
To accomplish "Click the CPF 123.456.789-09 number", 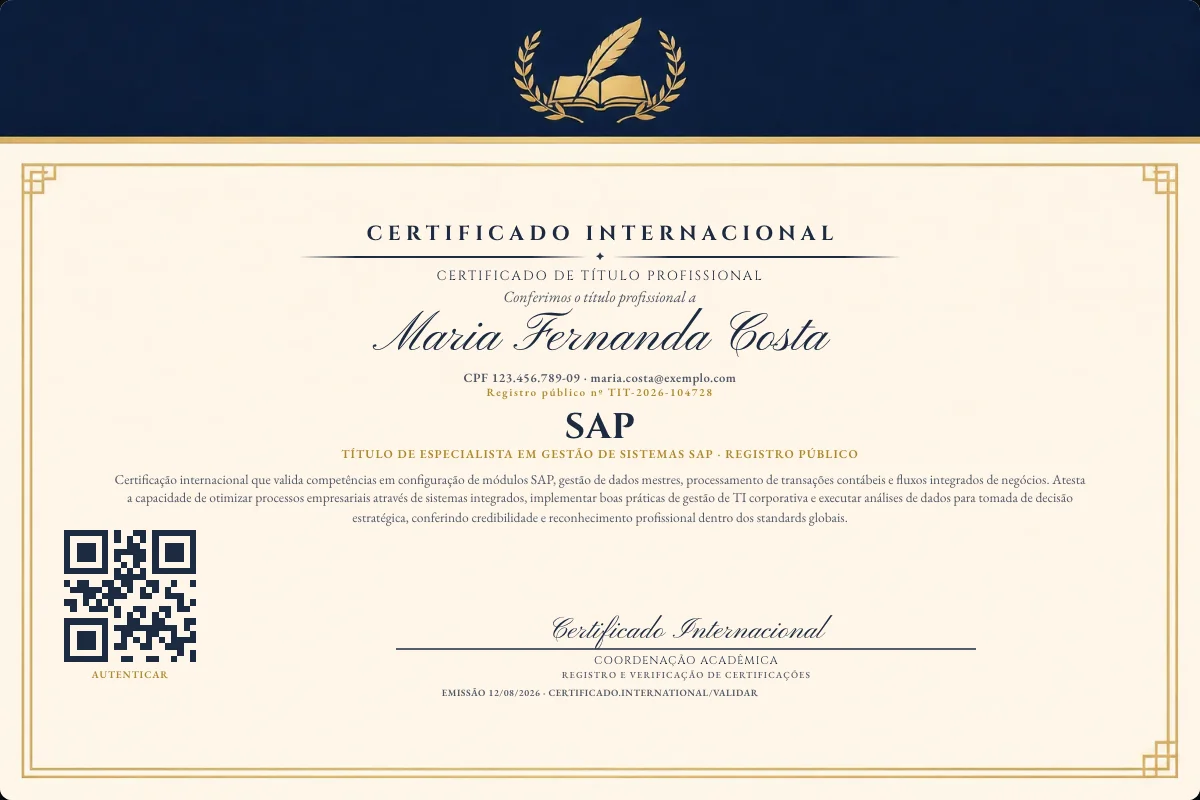I will pyautogui.click(x=522, y=378).
